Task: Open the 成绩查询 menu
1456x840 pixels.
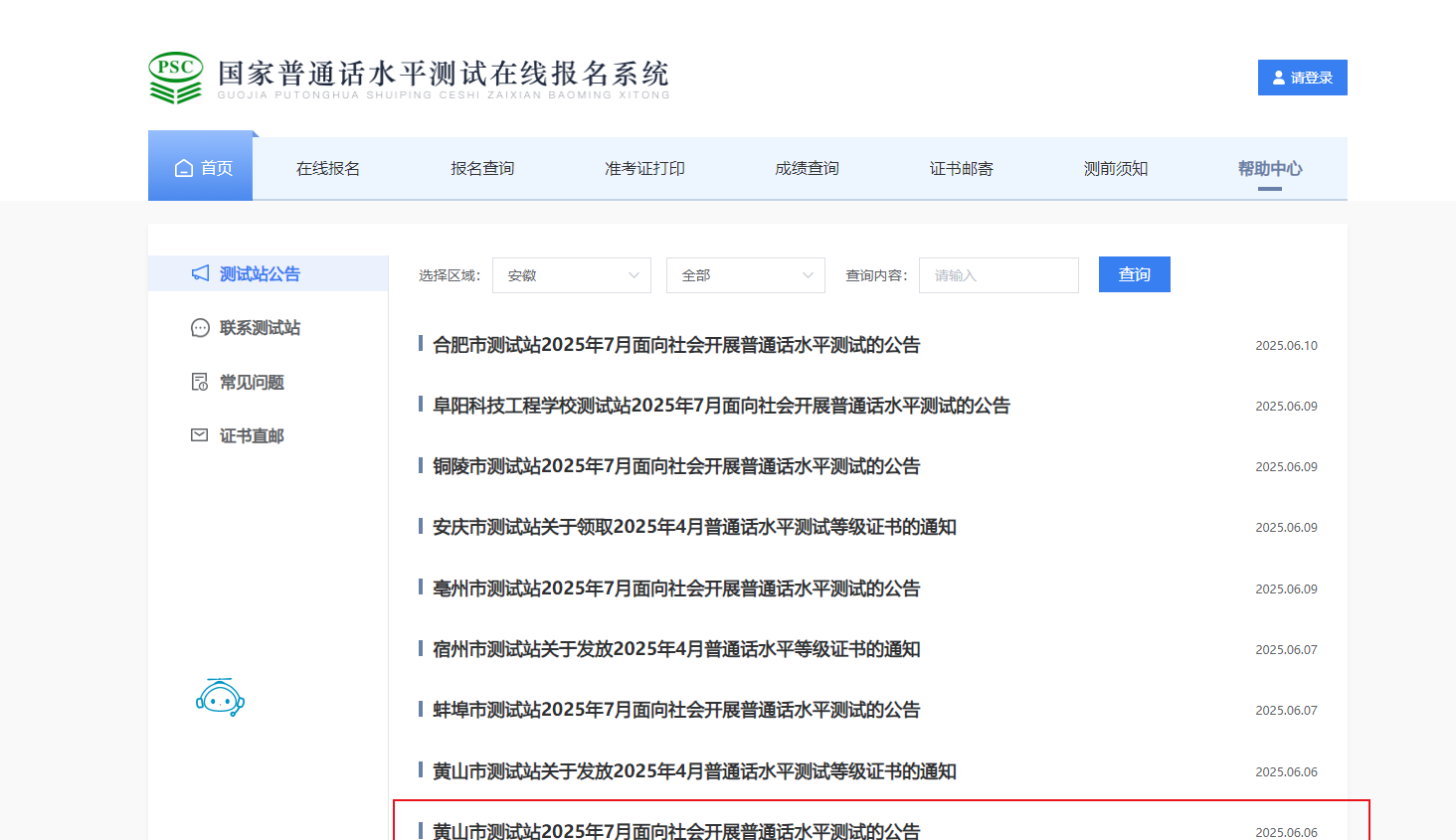Action: pos(807,168)
